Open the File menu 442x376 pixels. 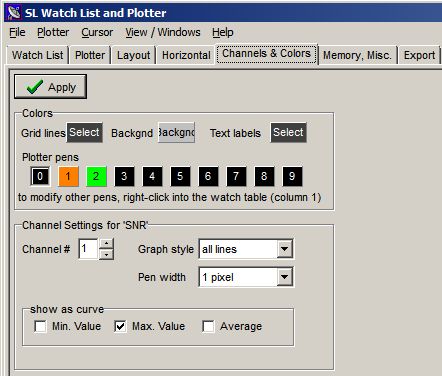coord(17,32)
